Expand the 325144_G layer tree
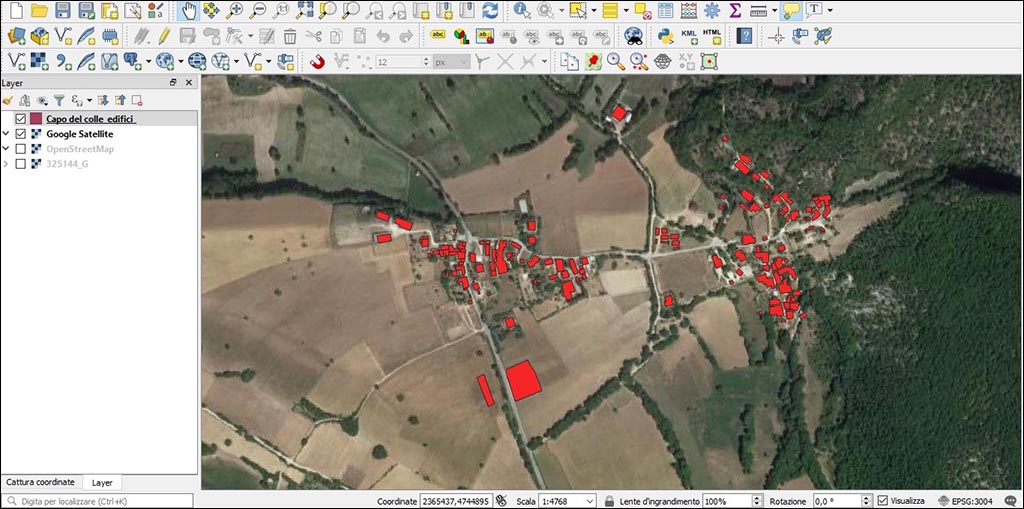This screenshot has height=509, width=1024. click(7, 163)
